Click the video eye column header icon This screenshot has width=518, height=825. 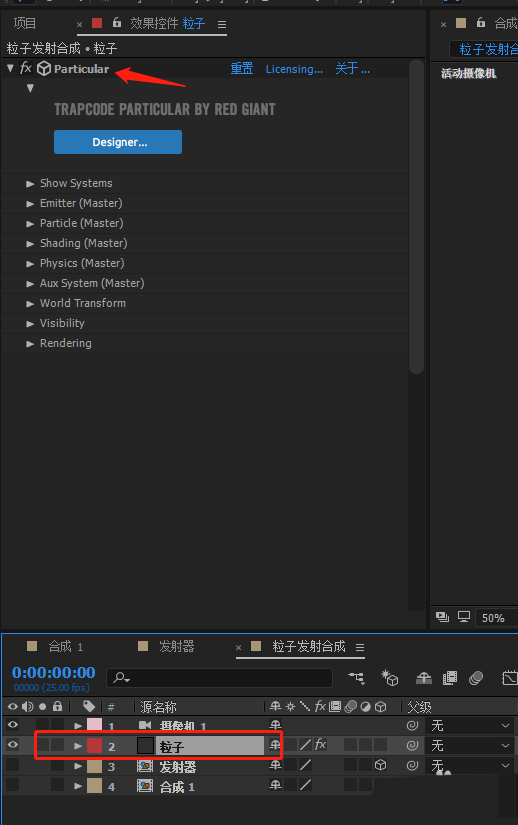coord(12,706)
